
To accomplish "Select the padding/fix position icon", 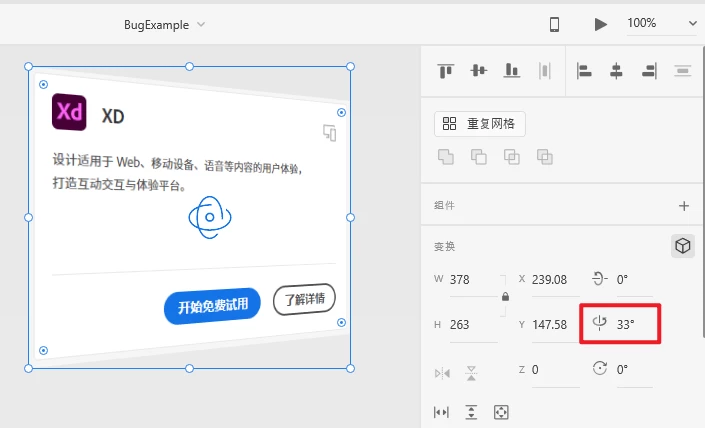I will (501, 412).
